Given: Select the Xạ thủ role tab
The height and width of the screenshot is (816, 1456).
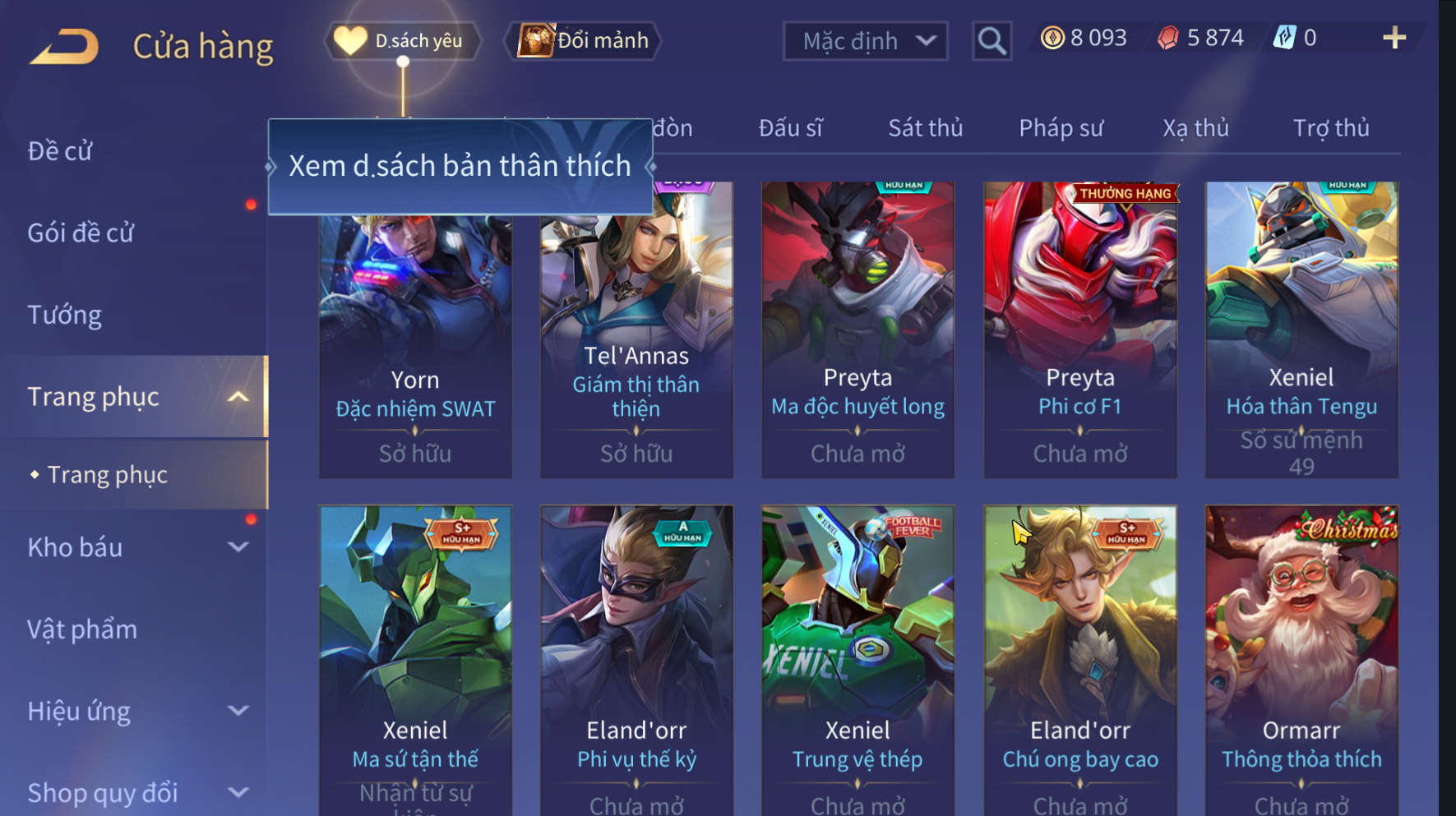Looking at the screenshot, I should [x=1195, y=128].
